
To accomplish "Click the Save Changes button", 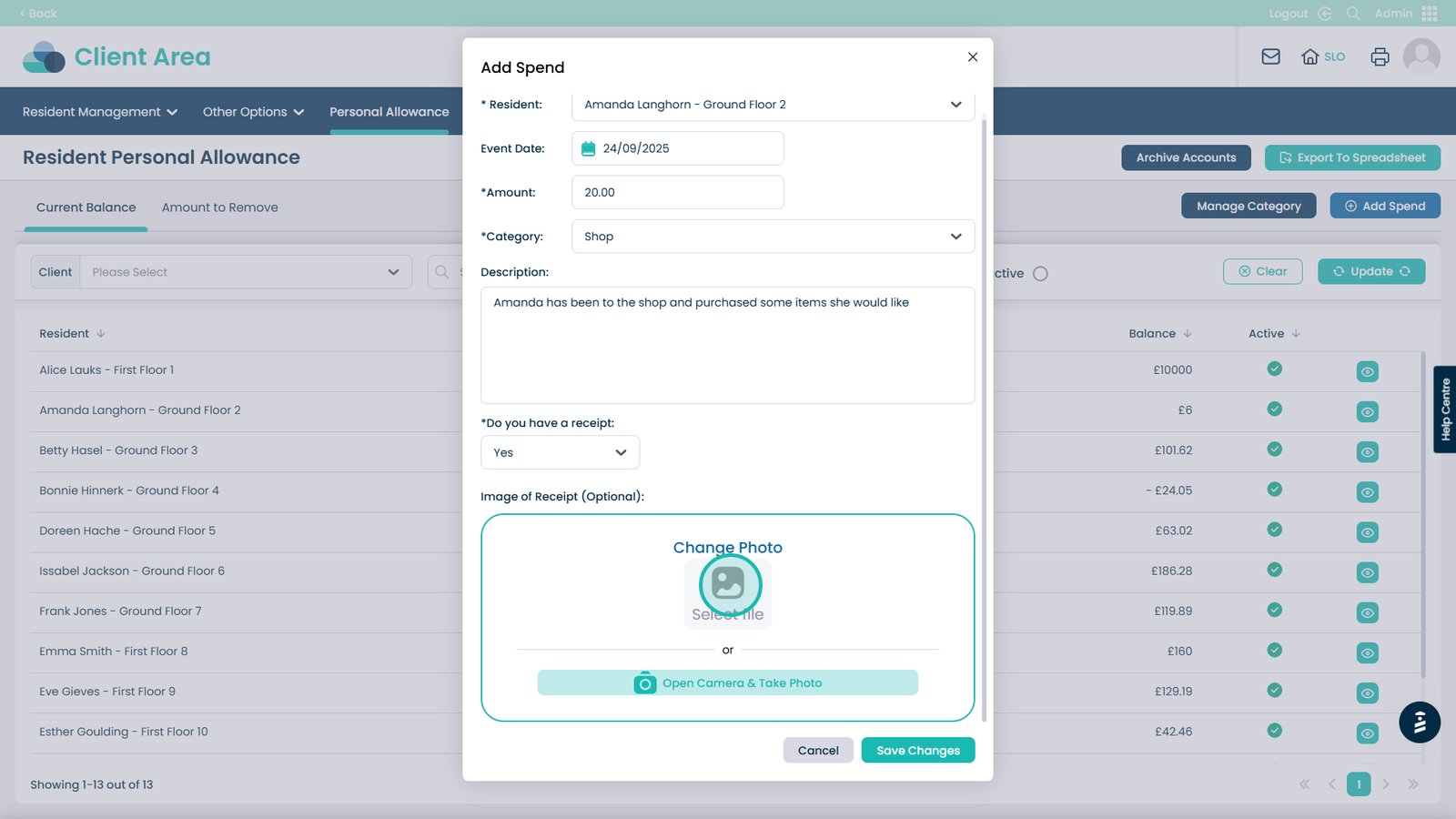I will tap(917, 751).
